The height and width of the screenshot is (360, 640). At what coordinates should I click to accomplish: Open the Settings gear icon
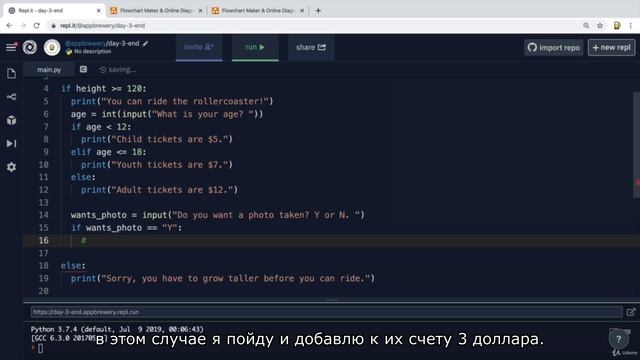pyautogui.click(x=11, y=167)
